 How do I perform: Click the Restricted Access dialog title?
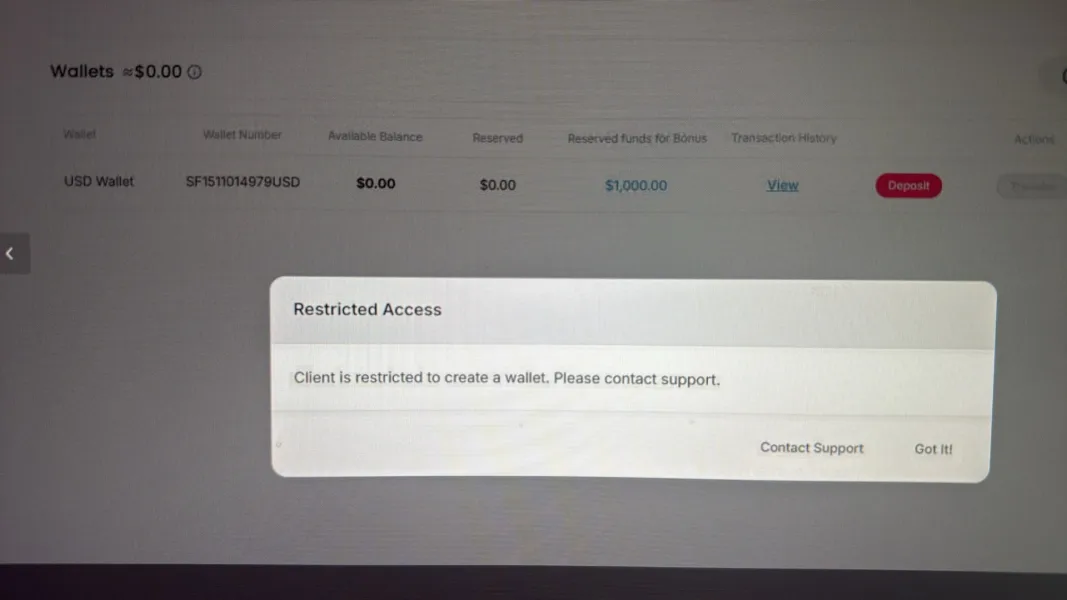pyautogui.click(x=367, y=310)
